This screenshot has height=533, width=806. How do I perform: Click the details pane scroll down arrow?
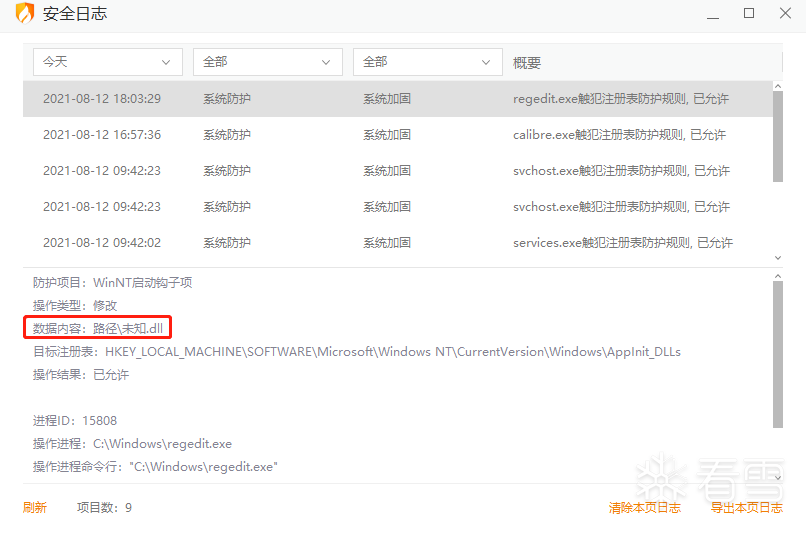(x=778, y=477)
